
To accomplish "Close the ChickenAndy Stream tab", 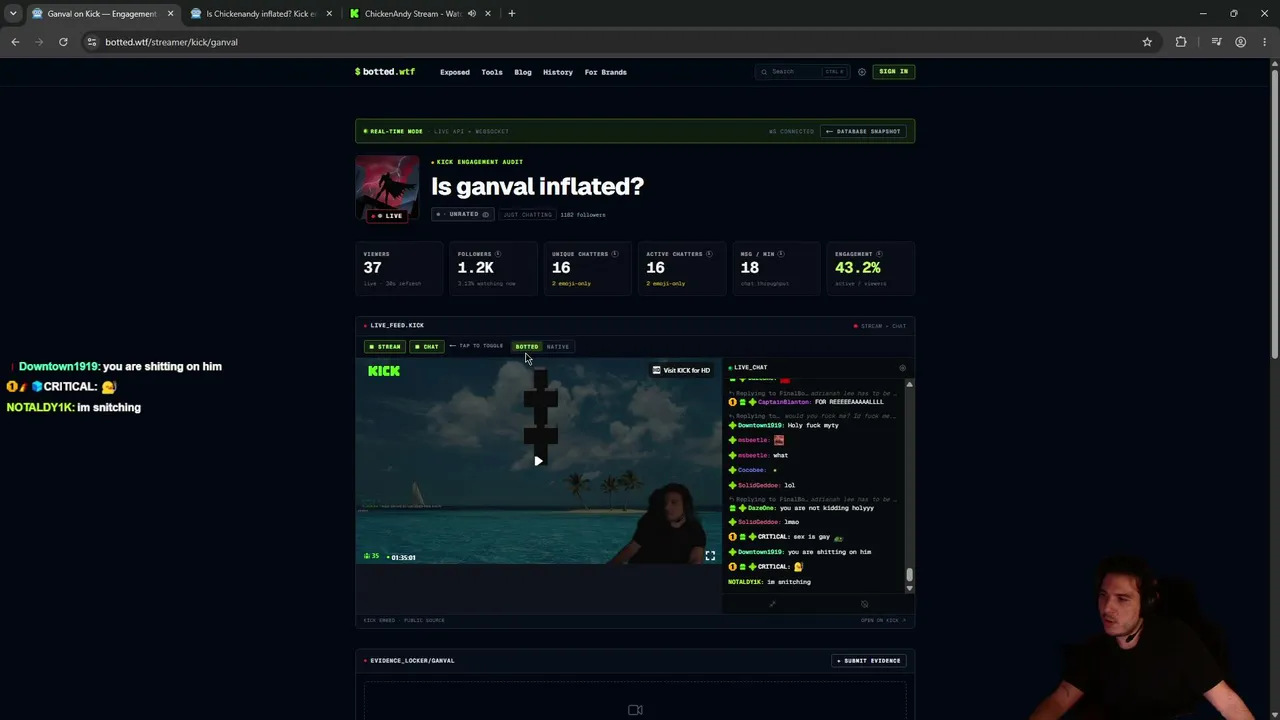I will click(488, 14).
